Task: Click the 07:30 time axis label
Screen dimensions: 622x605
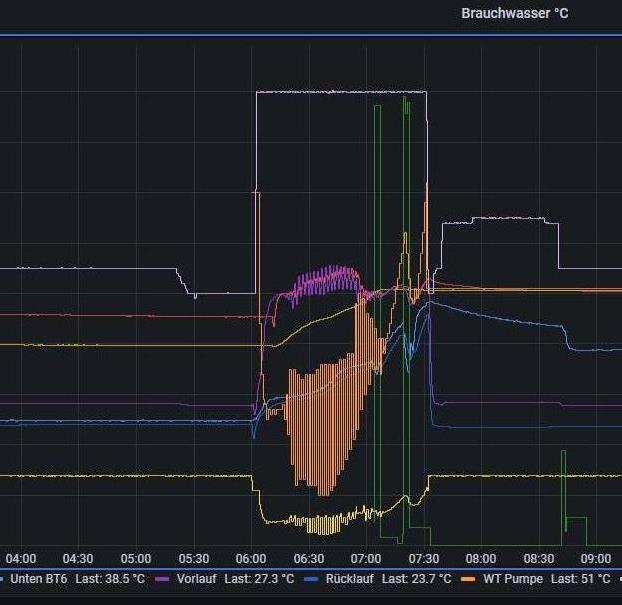Action: tap(424, 558)
